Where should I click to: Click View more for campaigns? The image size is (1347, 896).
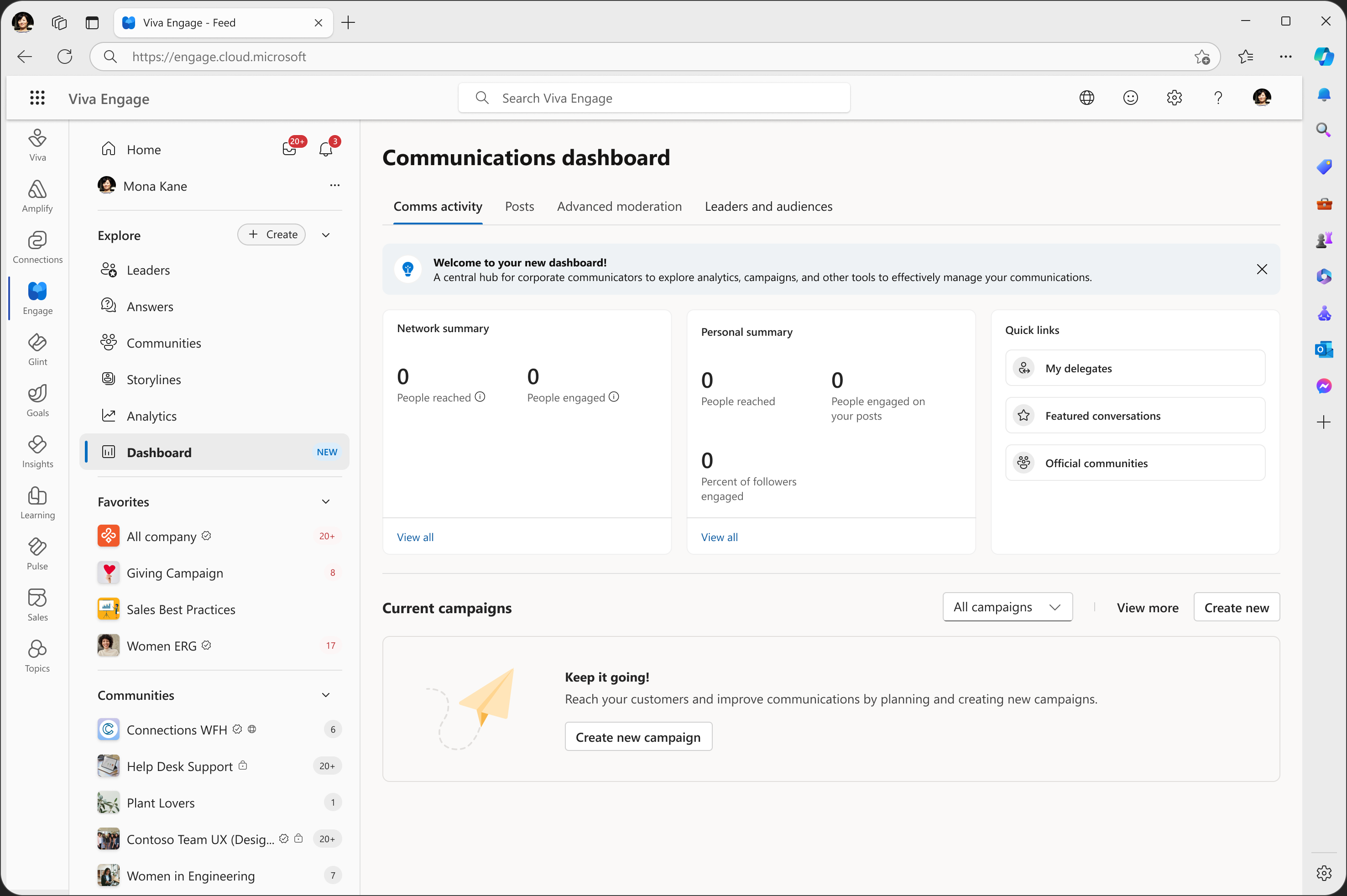[x=1147, y=607]
